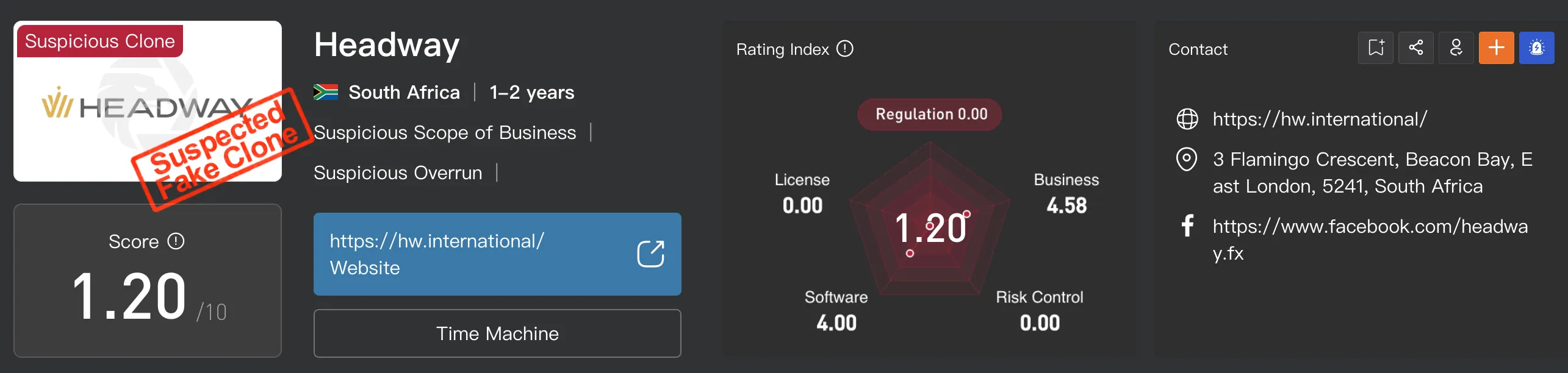Image resolution: width=1568 pixels, height=373 pixels.
Task: Click the Suspicious Scope of Business tag
Action: click(445, 132)
